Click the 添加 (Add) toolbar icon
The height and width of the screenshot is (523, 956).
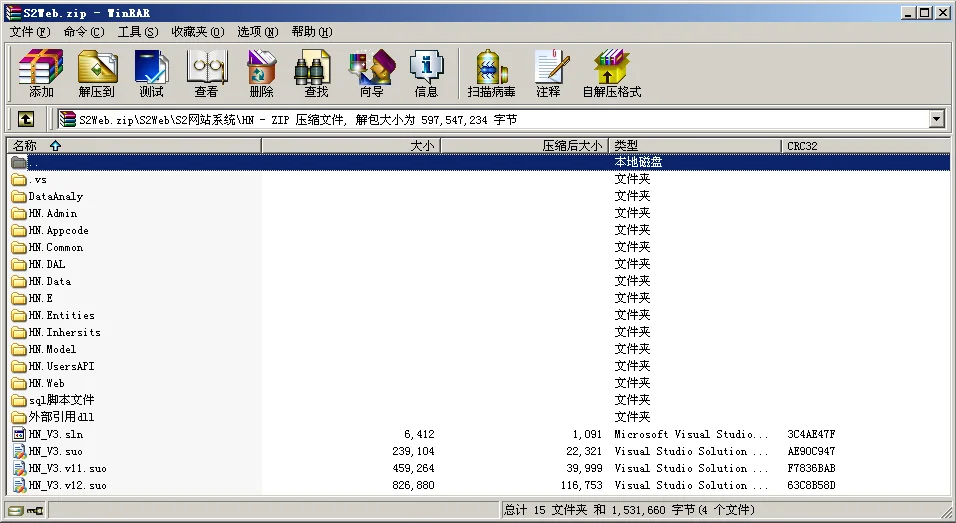point(41,74)
